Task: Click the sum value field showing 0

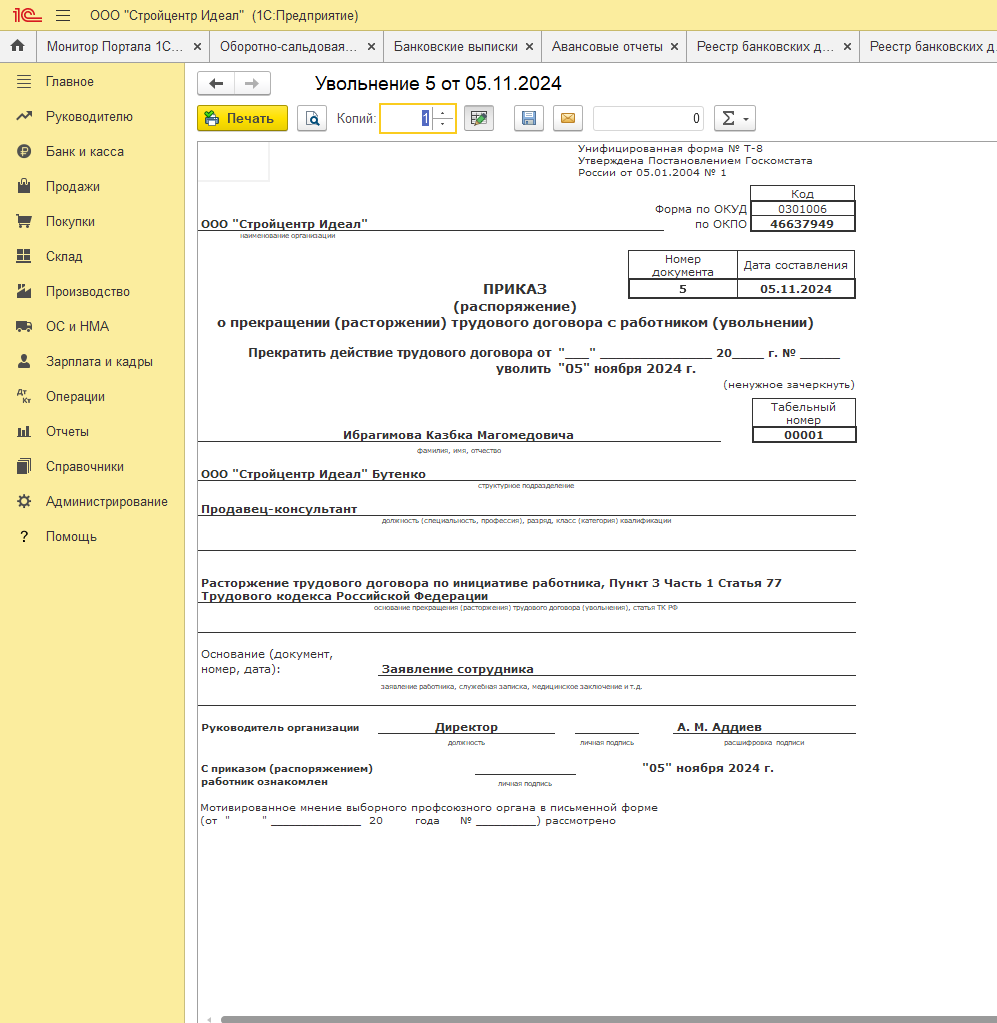Action: [648, 119]
